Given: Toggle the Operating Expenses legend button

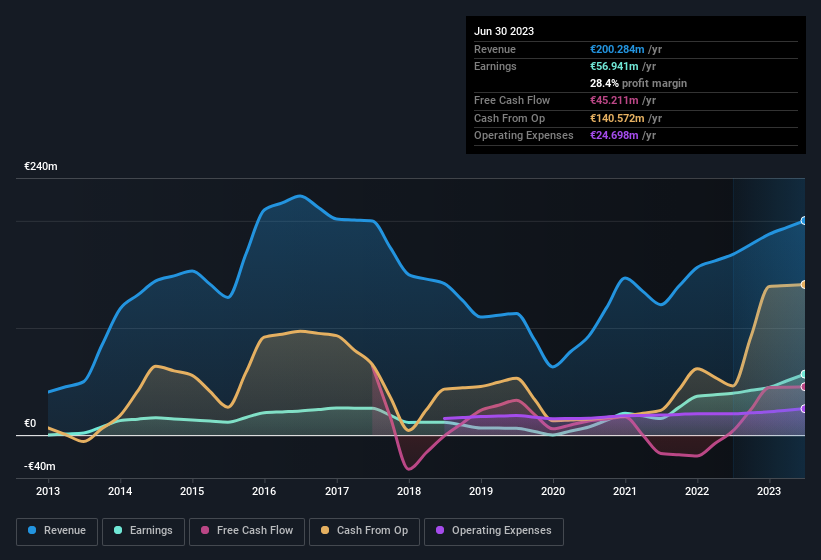Looking at the screenshot, I should [494, 531].
